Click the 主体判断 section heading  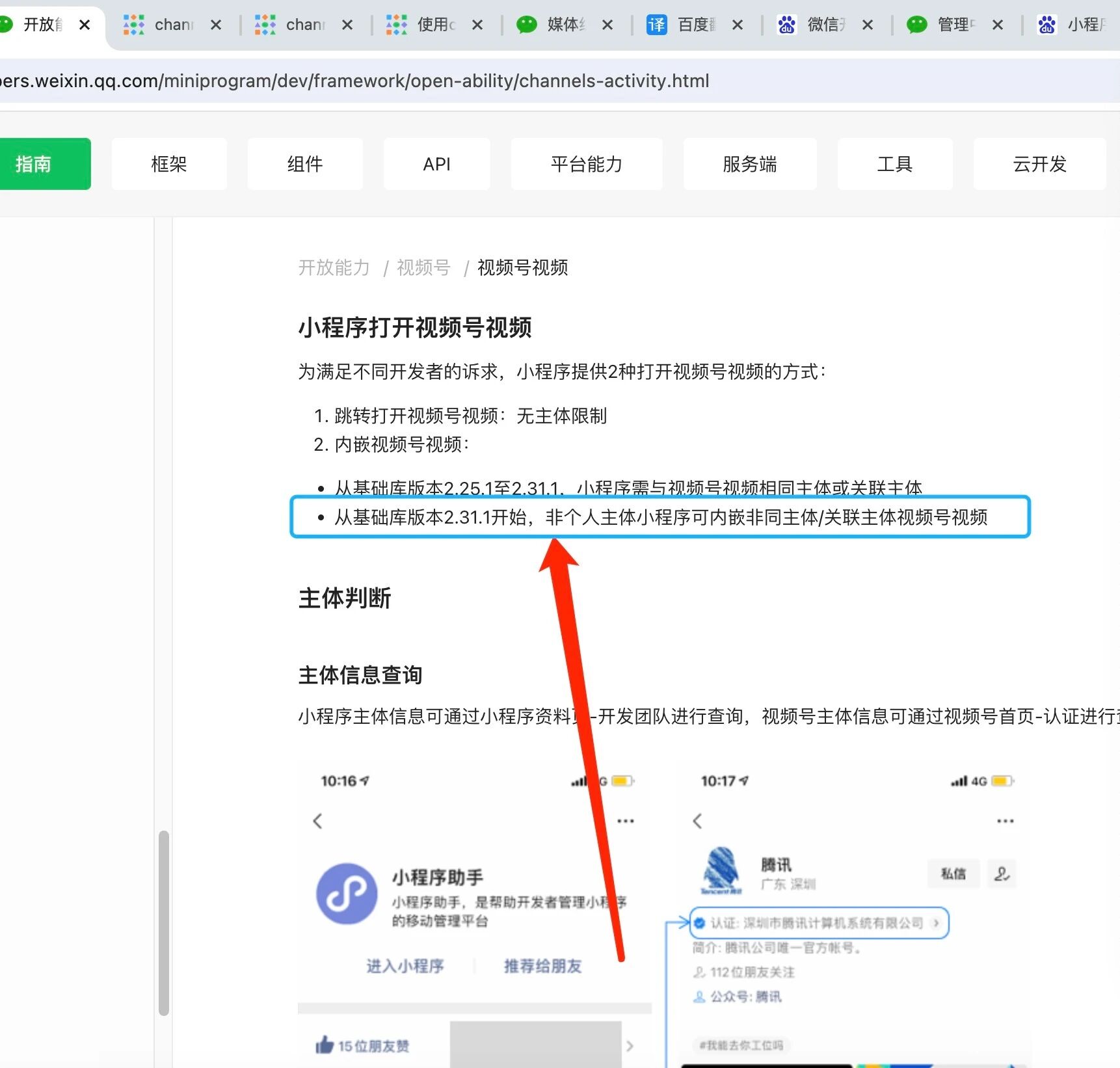(x=345, y=598)
